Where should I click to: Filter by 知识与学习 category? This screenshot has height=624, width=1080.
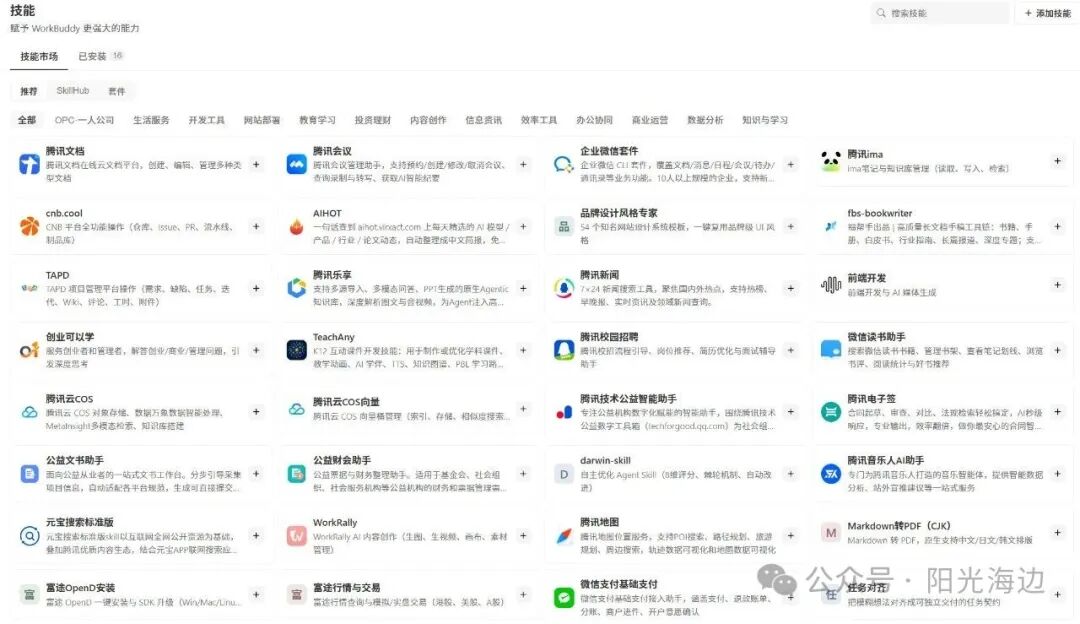pos(765,120)
